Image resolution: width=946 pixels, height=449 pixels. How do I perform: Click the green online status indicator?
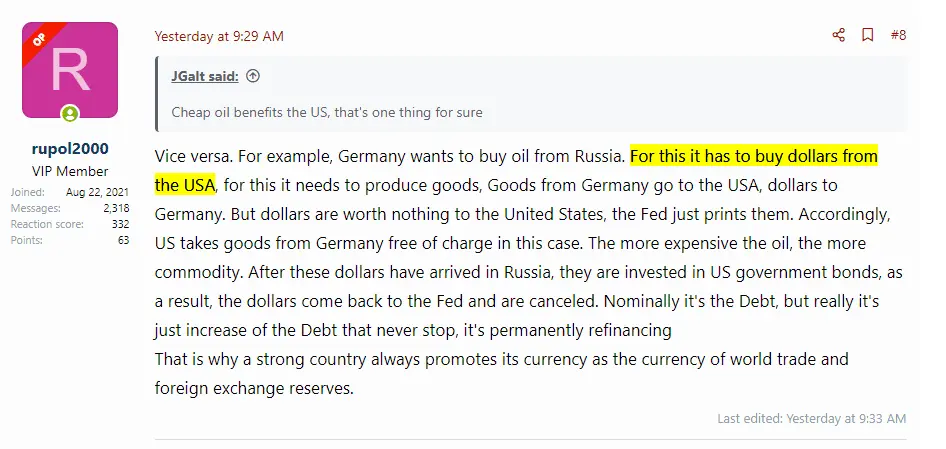pyautogui.click(x=70, y=114)
